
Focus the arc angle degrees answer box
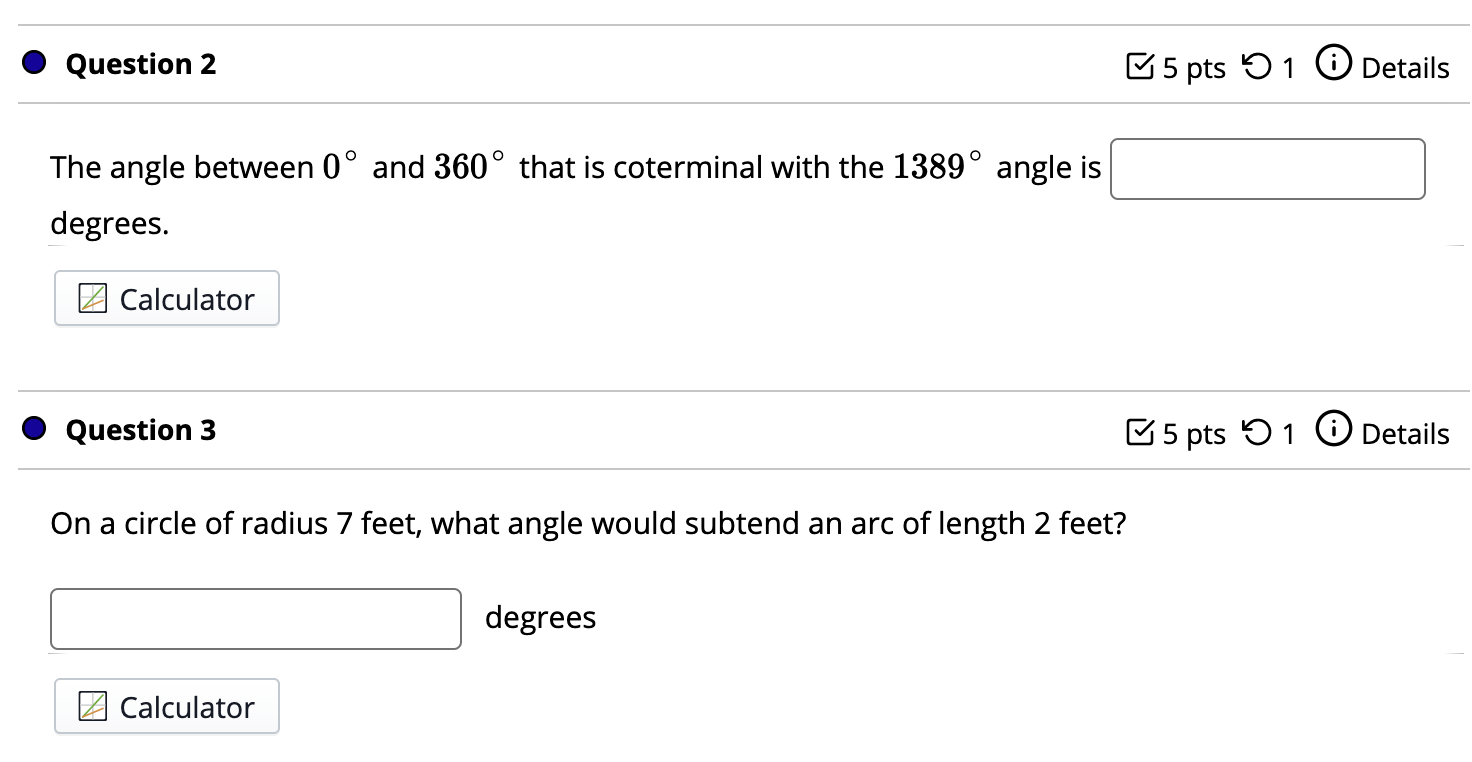click(x=256, y=619)
